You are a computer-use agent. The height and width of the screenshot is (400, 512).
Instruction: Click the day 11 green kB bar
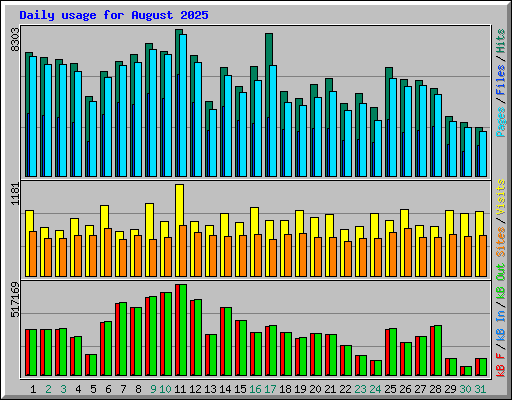pos(183,330)
